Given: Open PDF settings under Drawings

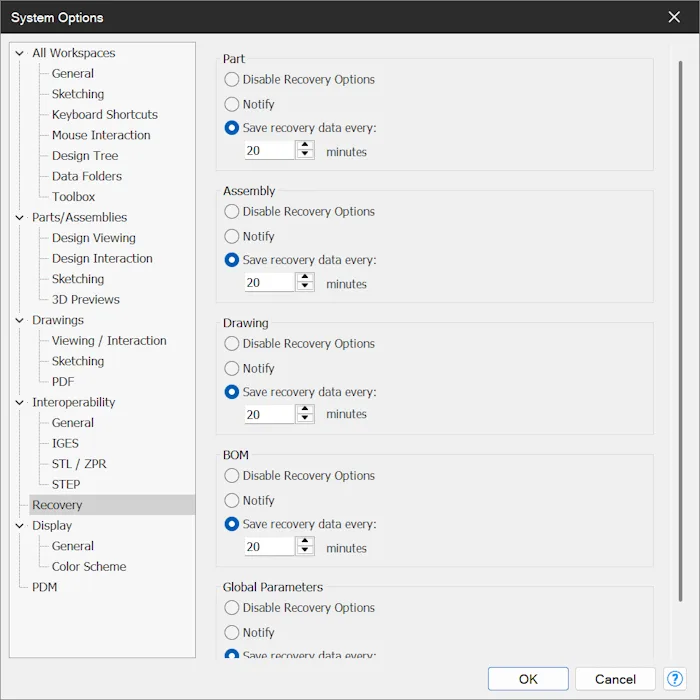Looking at the screenshot, I should (x=63, y=381).
